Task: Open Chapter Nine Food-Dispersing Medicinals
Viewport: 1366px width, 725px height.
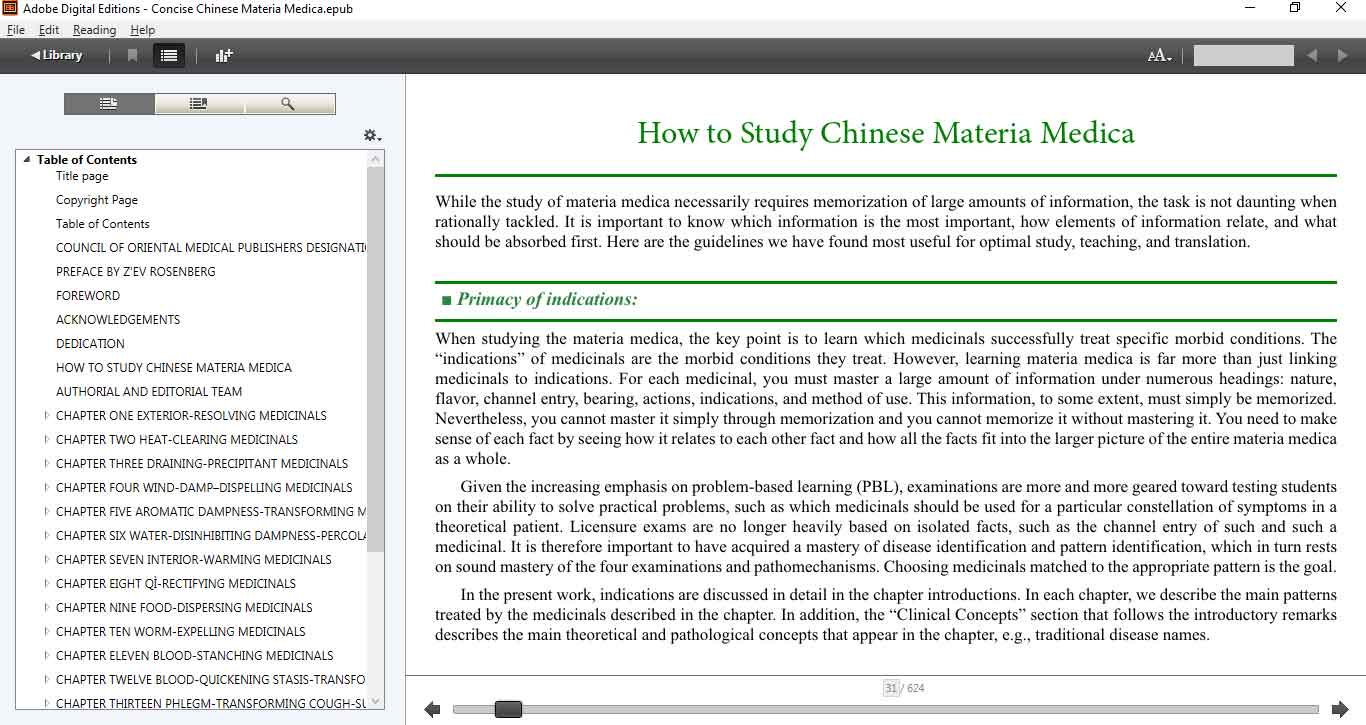Action: click(x=184, y=608)
